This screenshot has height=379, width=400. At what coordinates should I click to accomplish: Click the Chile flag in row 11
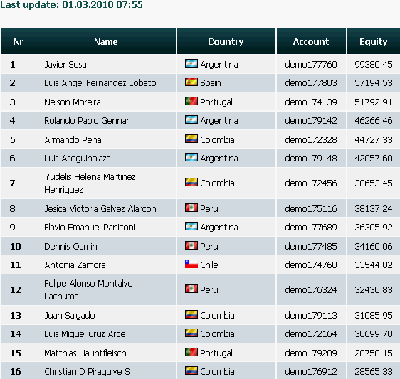coord(191,264)
